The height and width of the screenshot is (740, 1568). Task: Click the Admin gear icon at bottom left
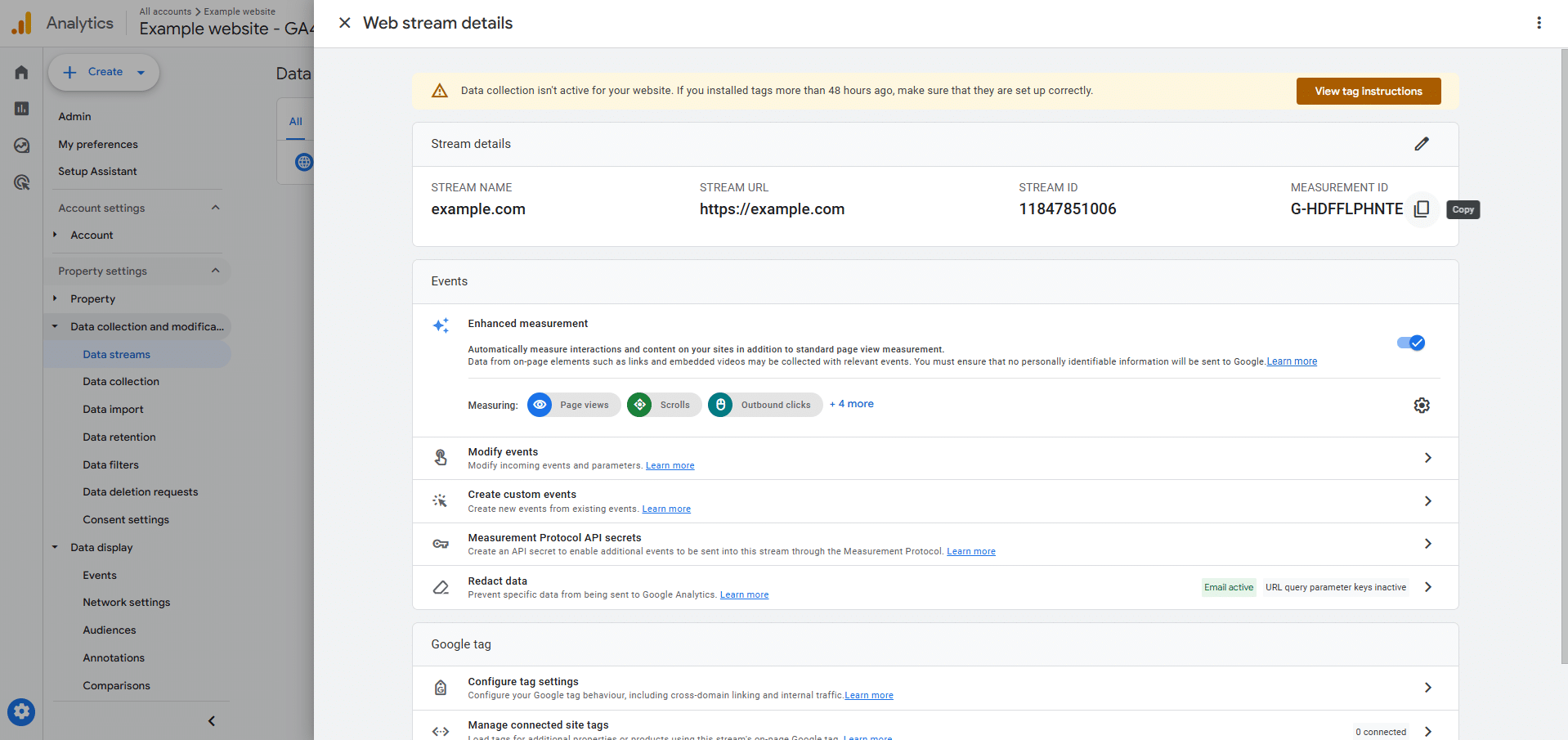point(20,711)
